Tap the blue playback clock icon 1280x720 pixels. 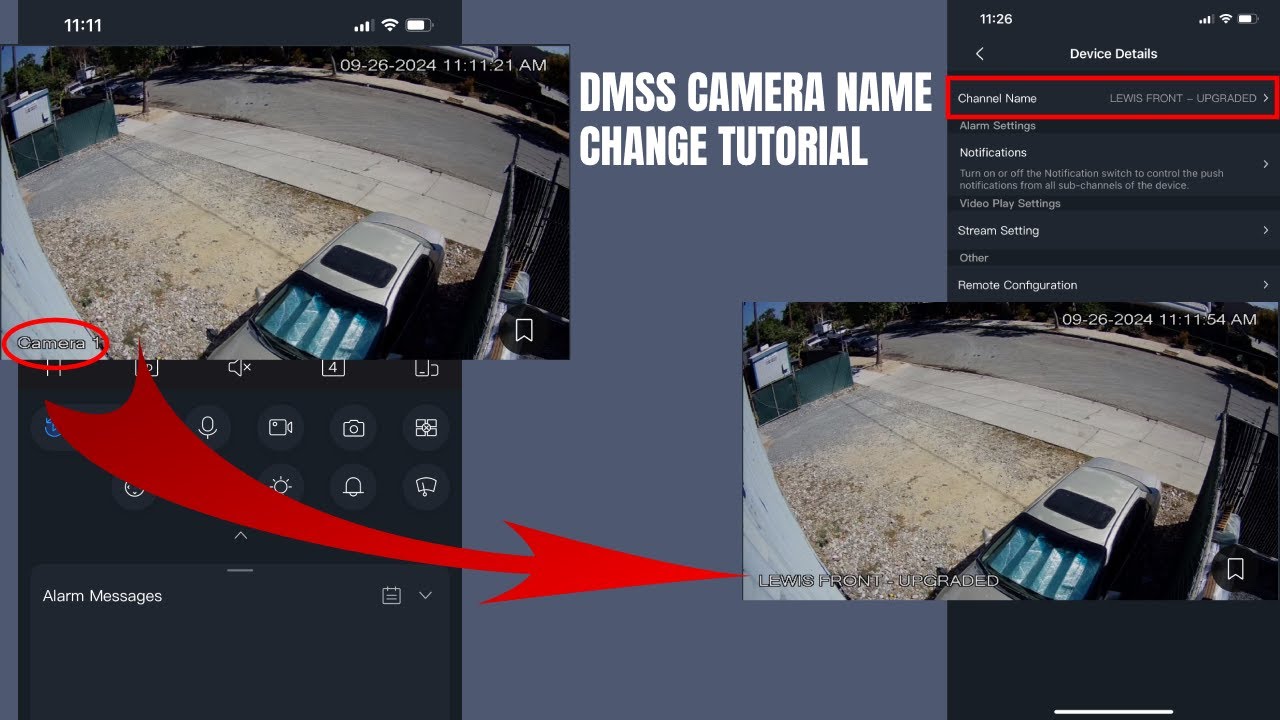coord(53,427)
